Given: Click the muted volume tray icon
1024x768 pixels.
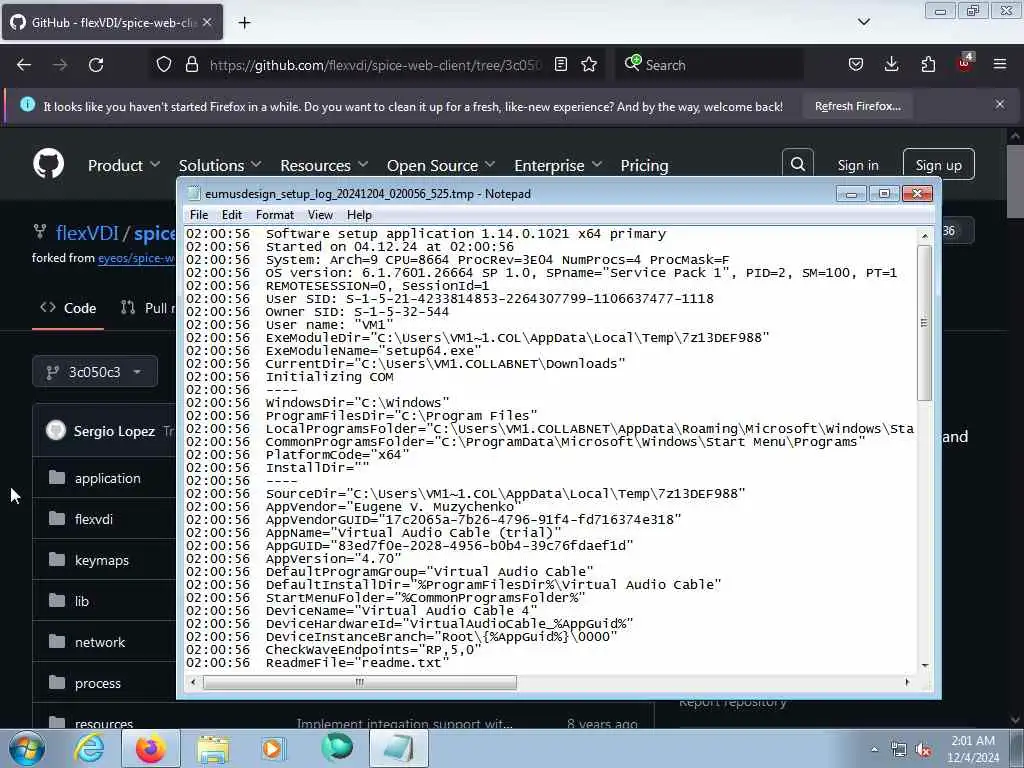Looking at the screenshot, I should (923, 750).
